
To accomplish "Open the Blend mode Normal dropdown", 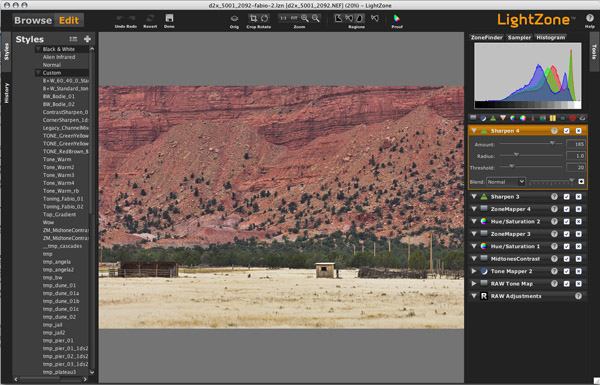I will click(505, 182).
